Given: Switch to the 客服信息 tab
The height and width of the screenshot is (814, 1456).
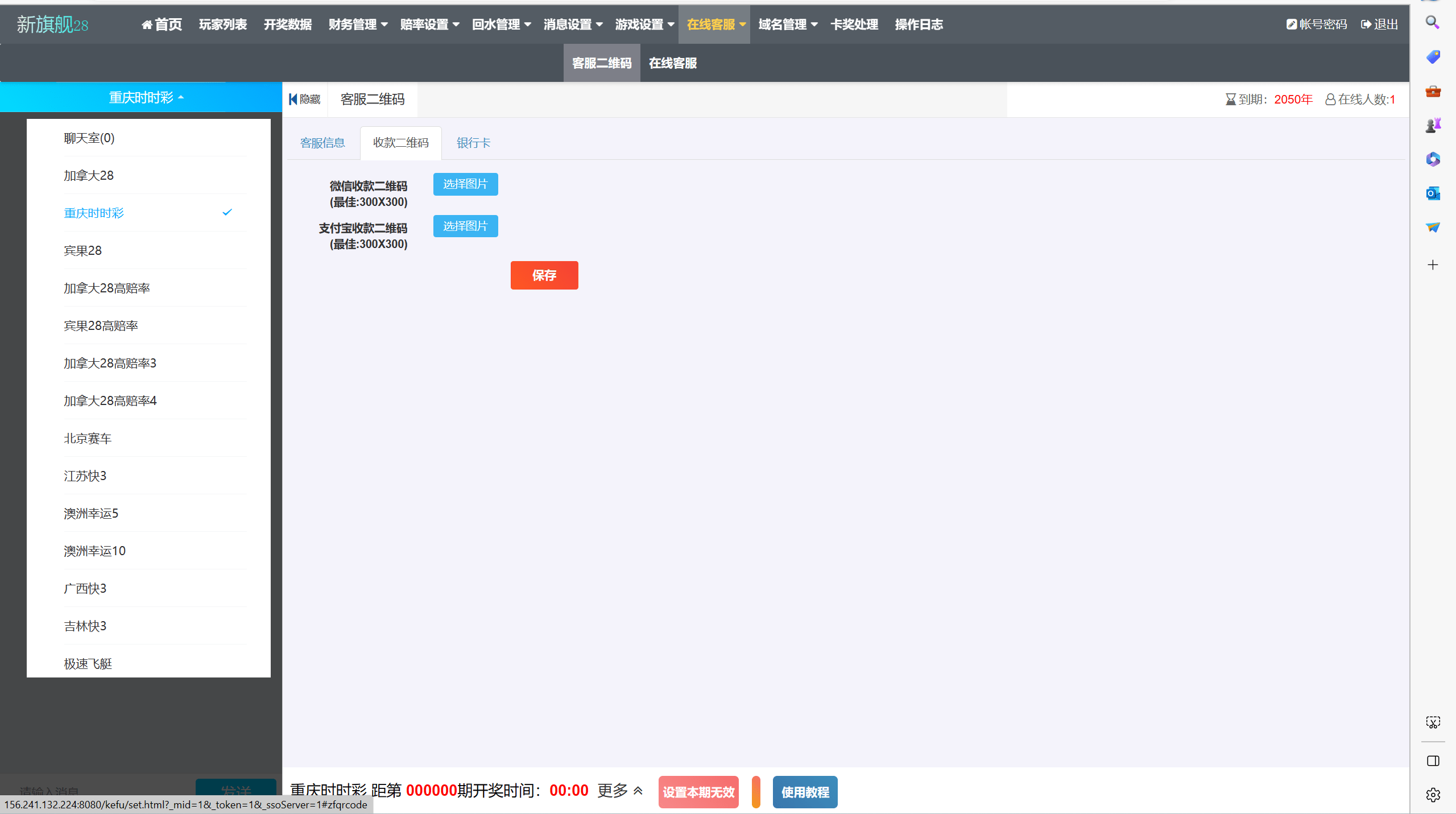Looking at the screenshot, I should 322,143.
